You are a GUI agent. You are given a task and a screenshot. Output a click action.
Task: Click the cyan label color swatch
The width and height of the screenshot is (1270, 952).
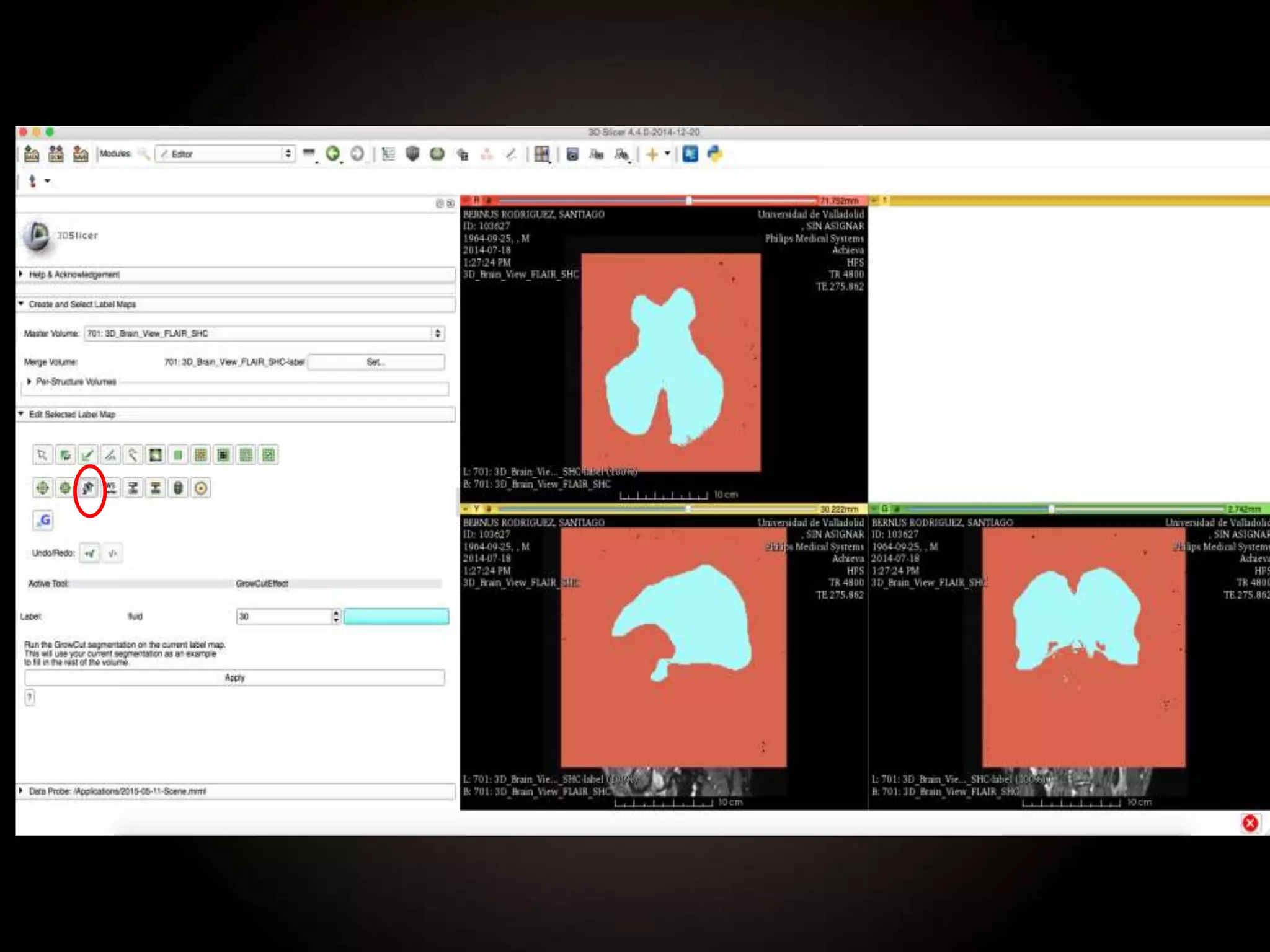click(x=396, y=616)
